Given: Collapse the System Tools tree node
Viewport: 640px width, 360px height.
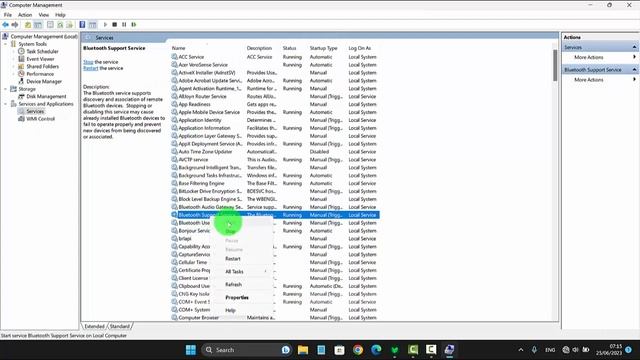Looking at the screenshot, I should [x=6, y=44].
